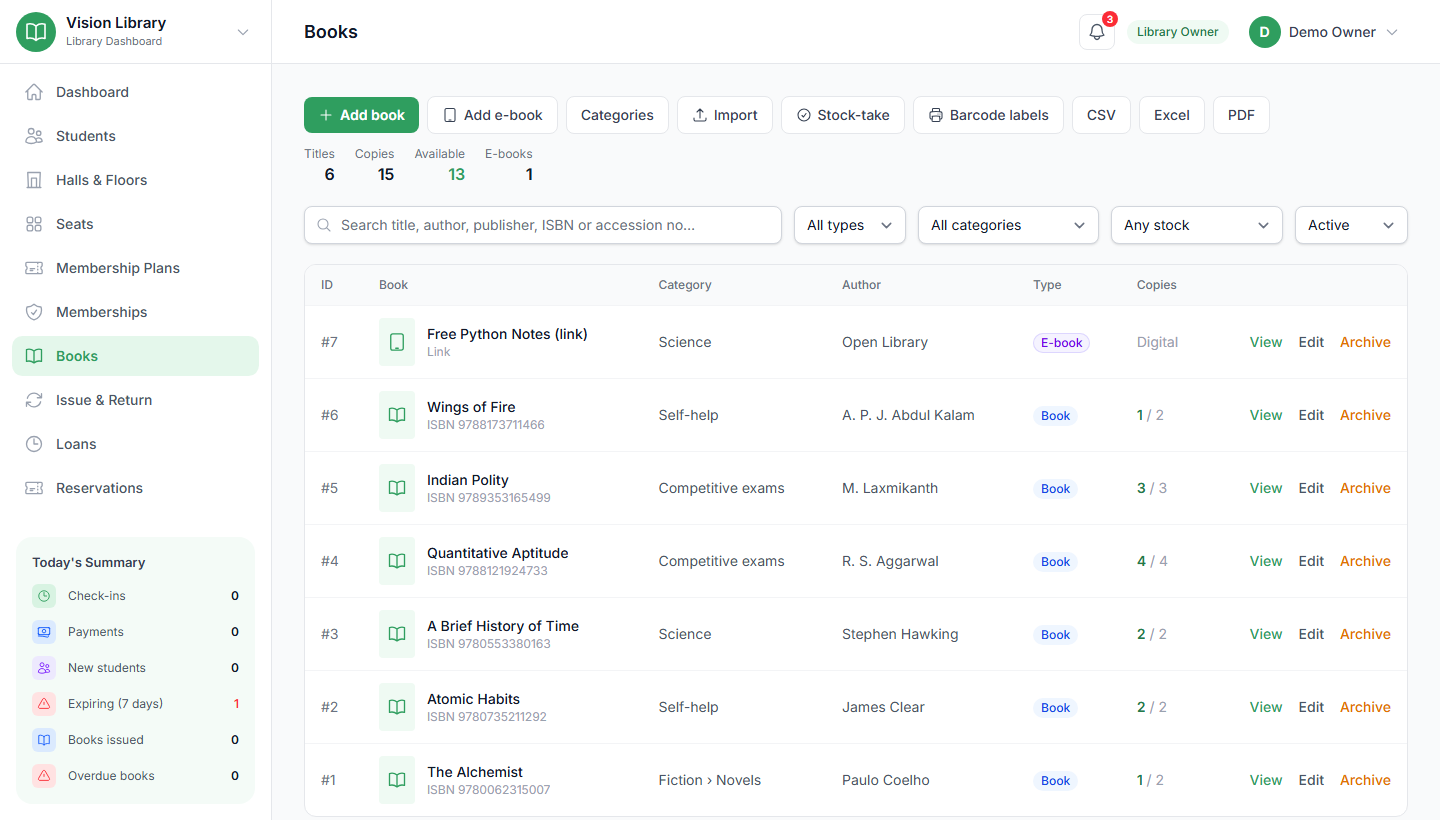Screen dimensions: 1440x820
Task: Open Issue & Return in the sidebar
Action: 135,400
